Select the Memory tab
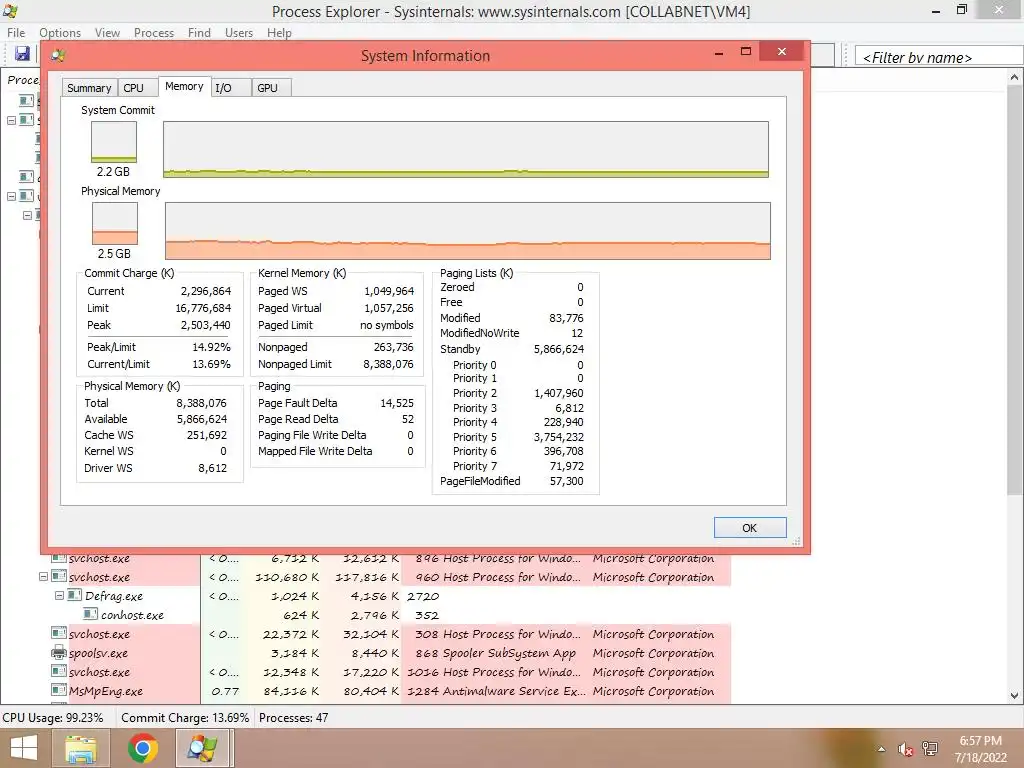Viewport: 1024px width, 768px height. (184, 86)
